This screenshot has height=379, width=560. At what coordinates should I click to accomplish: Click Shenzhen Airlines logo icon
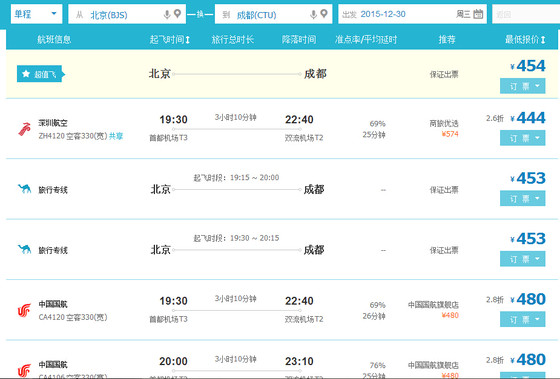tap(24, 129)
